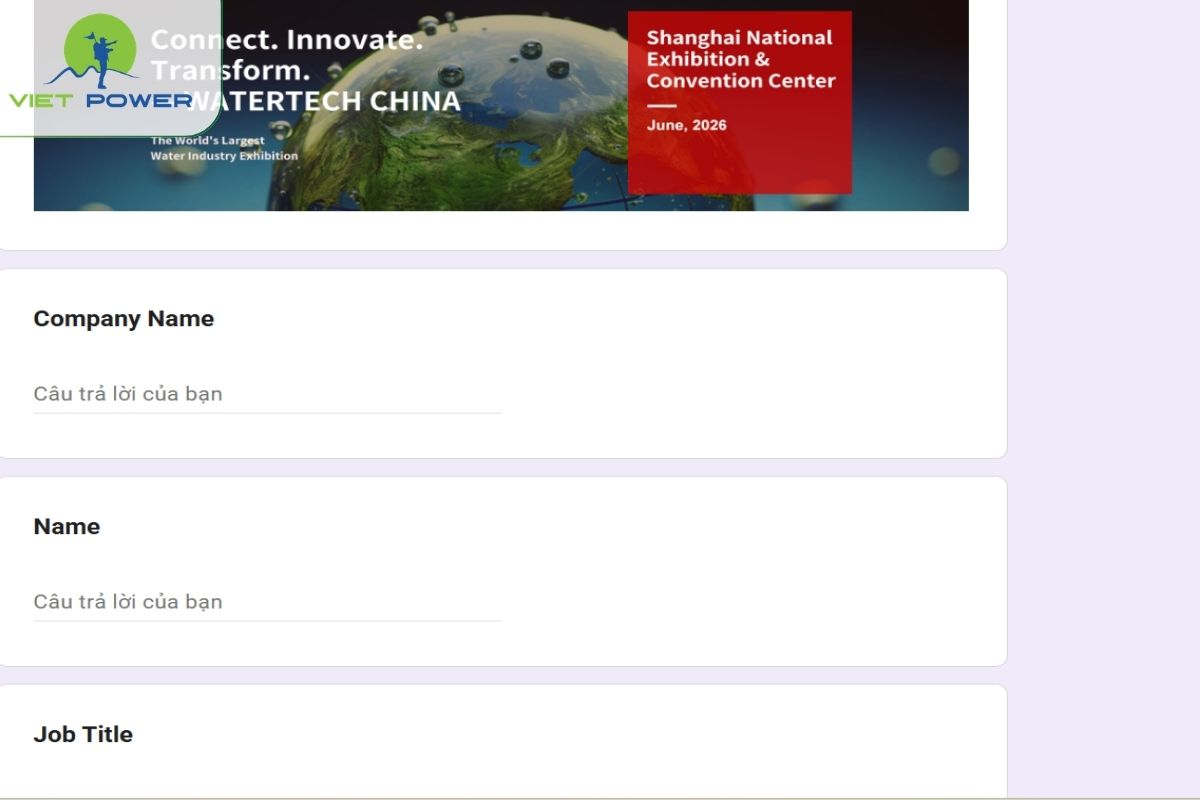Click the June, 2026 date text
The image size is (1200, 800).
point(686,125)
